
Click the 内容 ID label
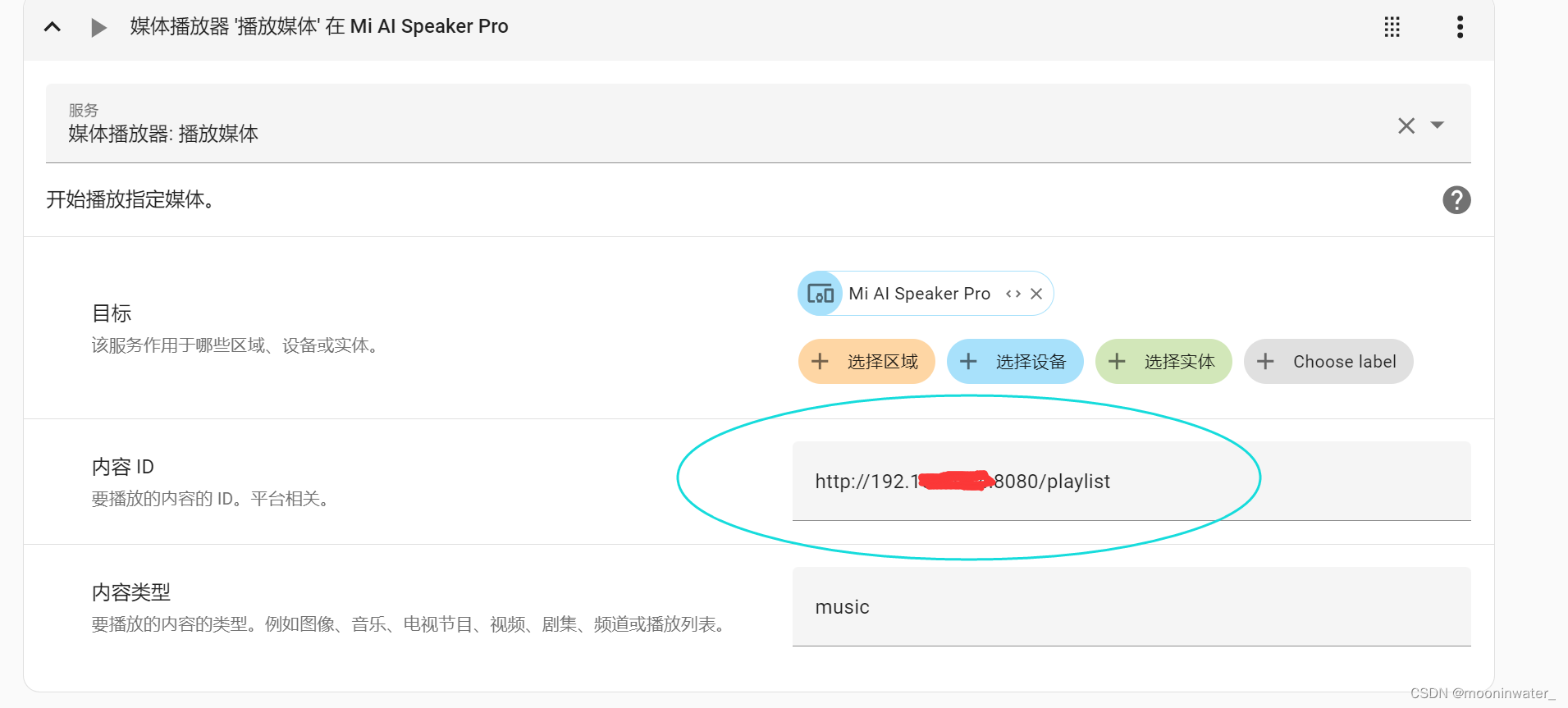123,466
